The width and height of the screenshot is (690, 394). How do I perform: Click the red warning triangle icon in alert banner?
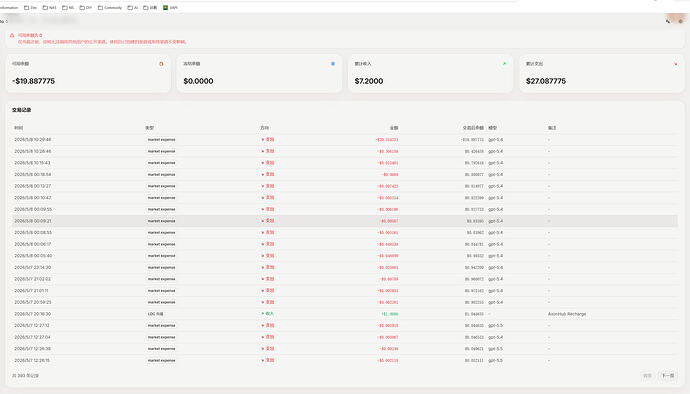[12, 35]
